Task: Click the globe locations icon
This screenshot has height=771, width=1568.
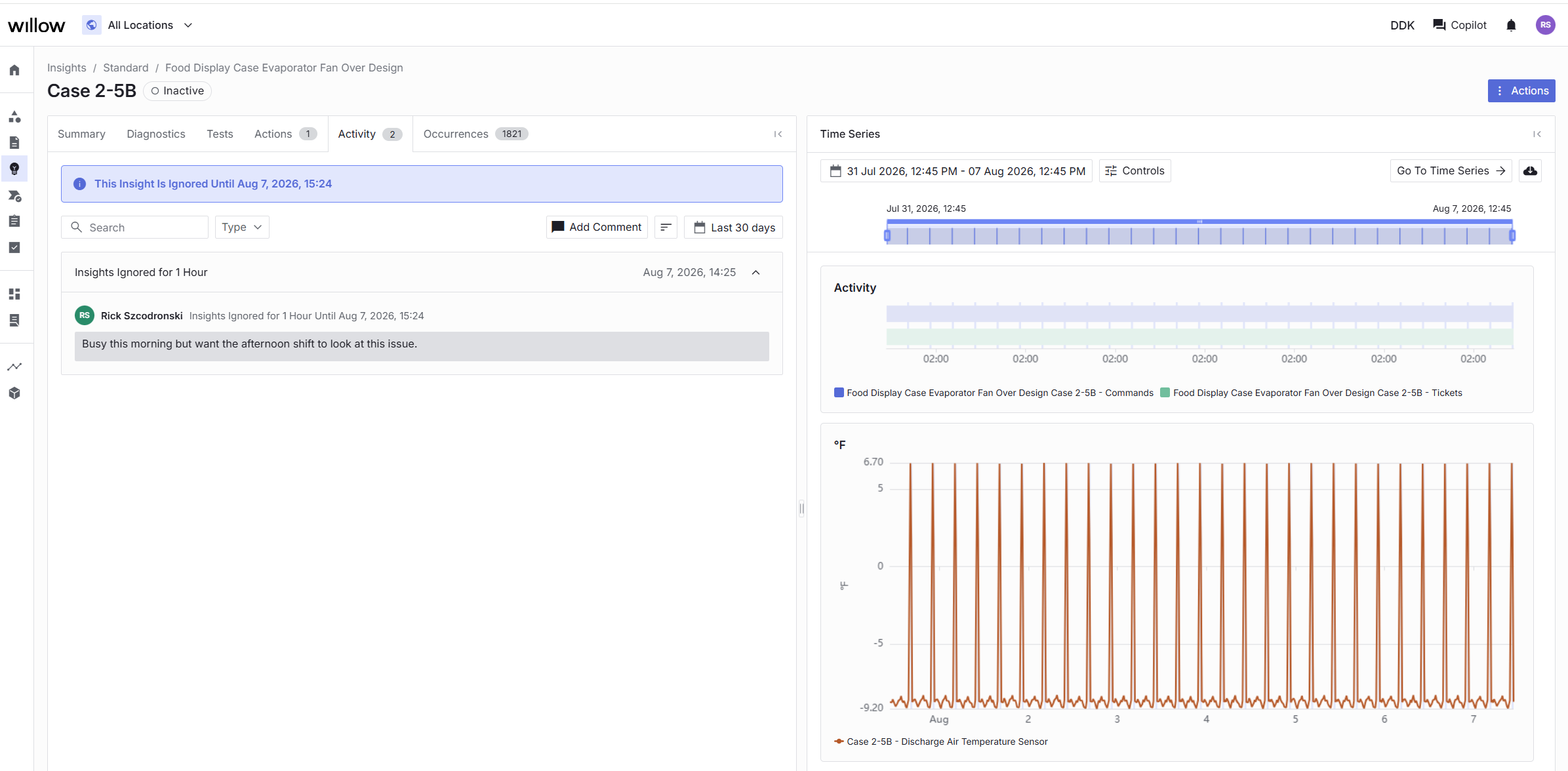Action: [x=92, y=25]
